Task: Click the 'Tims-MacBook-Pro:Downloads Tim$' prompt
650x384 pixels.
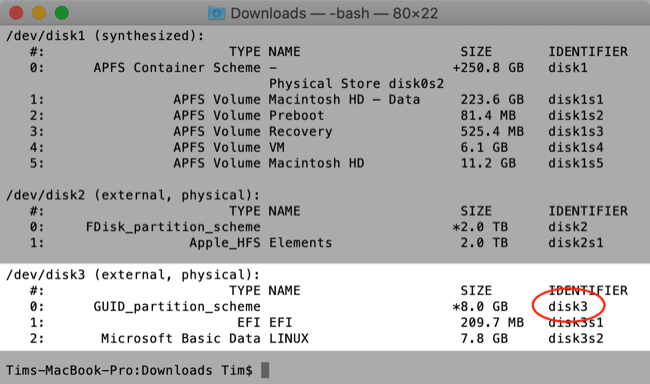Action: point(129,370)
